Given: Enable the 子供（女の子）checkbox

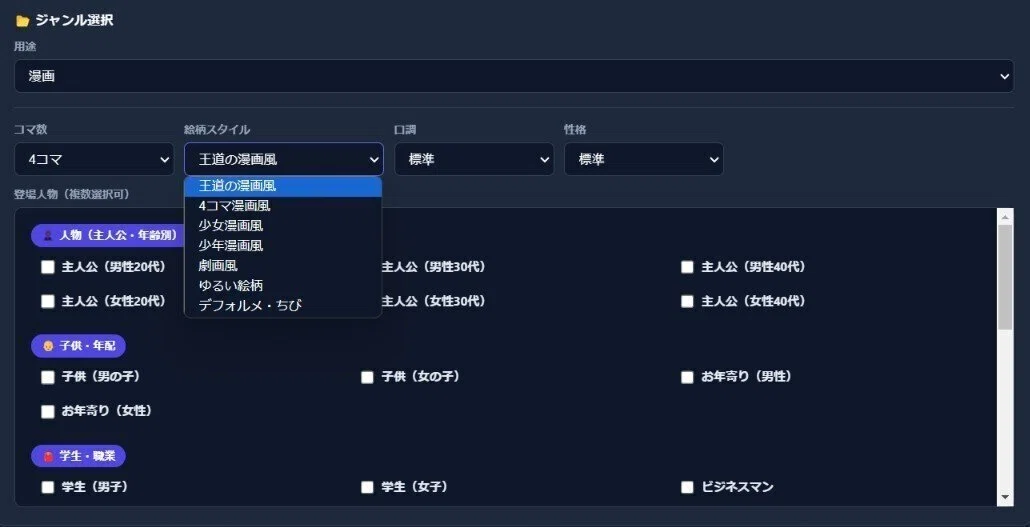Looking at the screenshot, I should click(x=367, y=378).
